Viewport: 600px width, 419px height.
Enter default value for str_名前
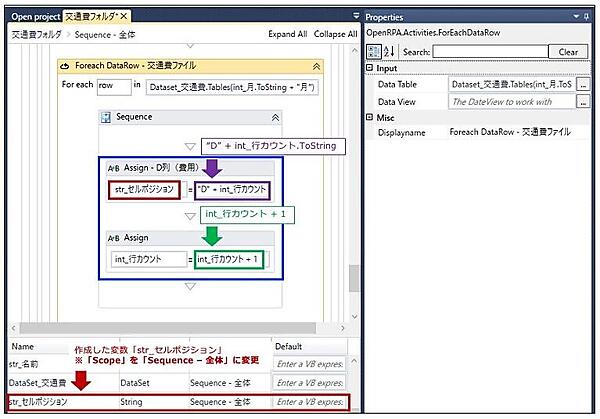tap(309, 364)
